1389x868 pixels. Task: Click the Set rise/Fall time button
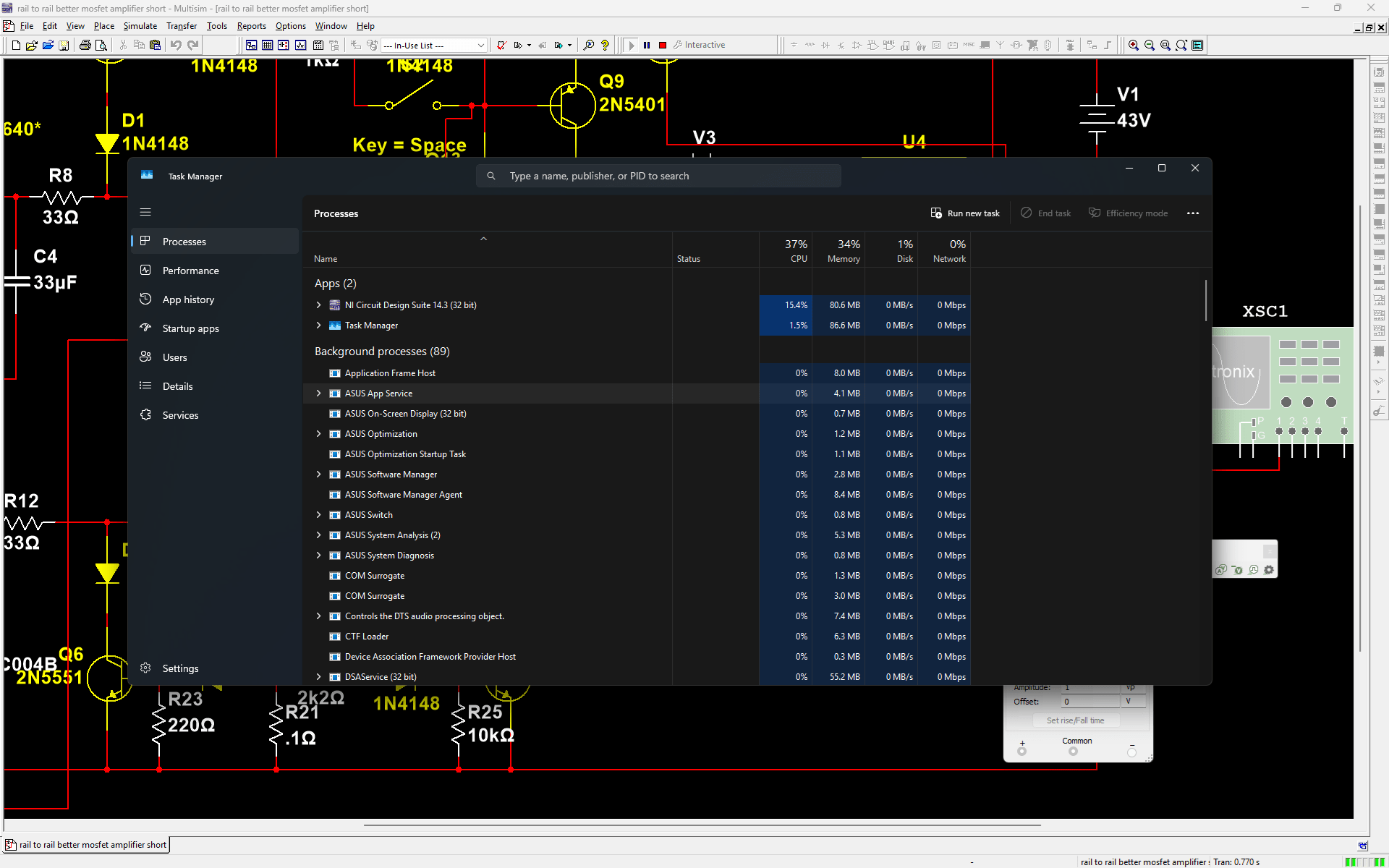tap(1075, 720)
